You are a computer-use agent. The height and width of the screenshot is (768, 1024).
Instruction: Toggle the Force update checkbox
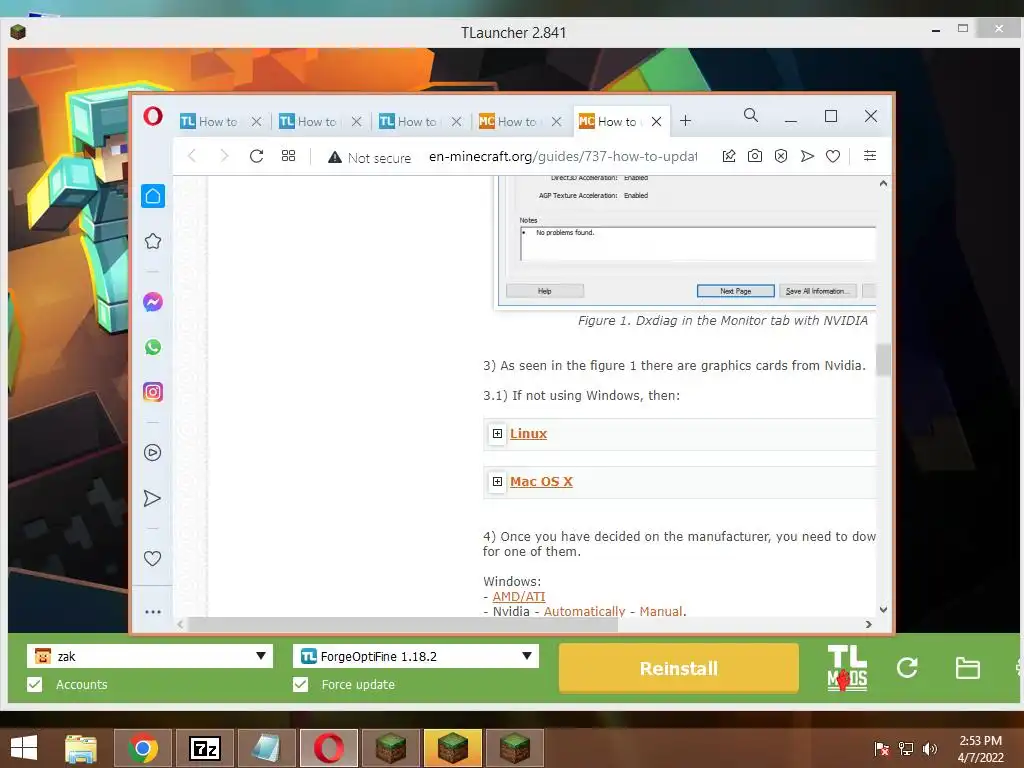pyautogui.click(x=300, y=684)
